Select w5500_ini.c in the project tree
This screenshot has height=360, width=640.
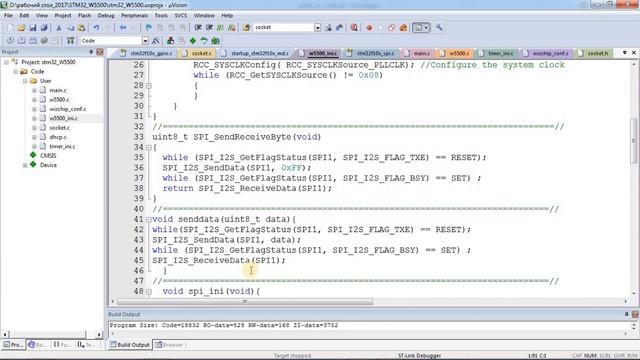[63, 118]
